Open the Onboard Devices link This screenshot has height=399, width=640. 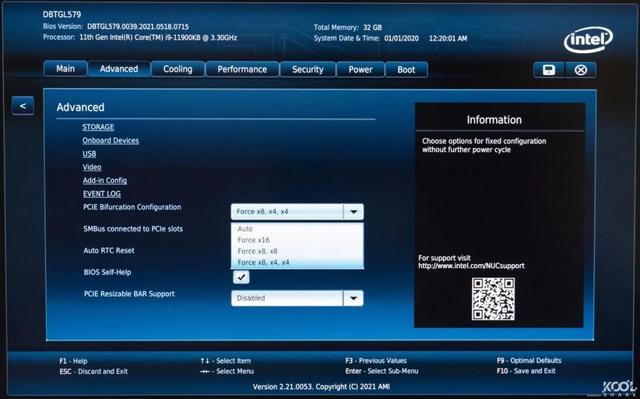coord(111,140)
